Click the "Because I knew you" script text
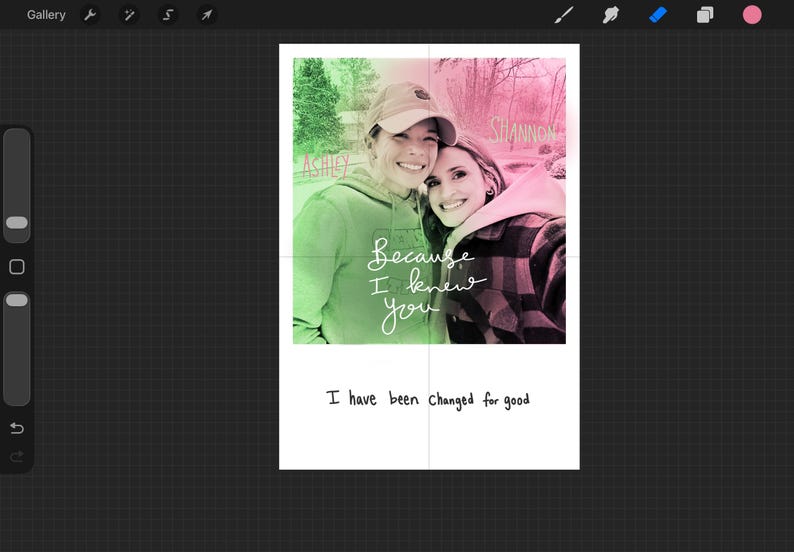This screenshot has height=552, width=794. pos(425,285)
